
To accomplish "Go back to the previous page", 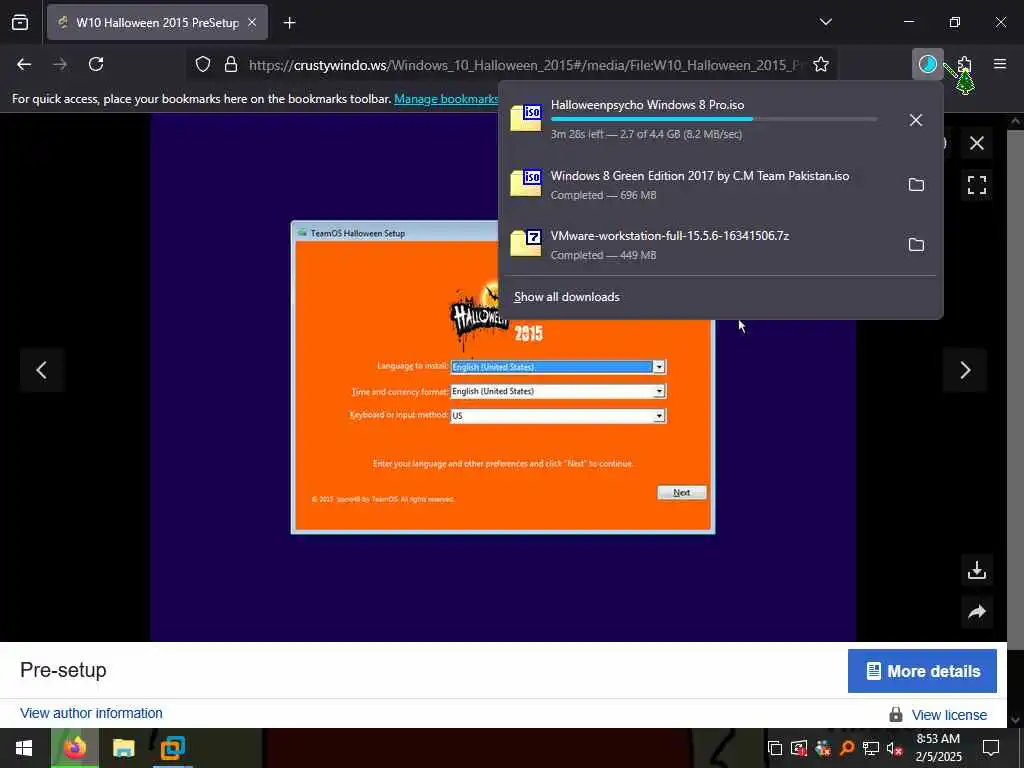I will pyautogui.click(x=24, y=64).
